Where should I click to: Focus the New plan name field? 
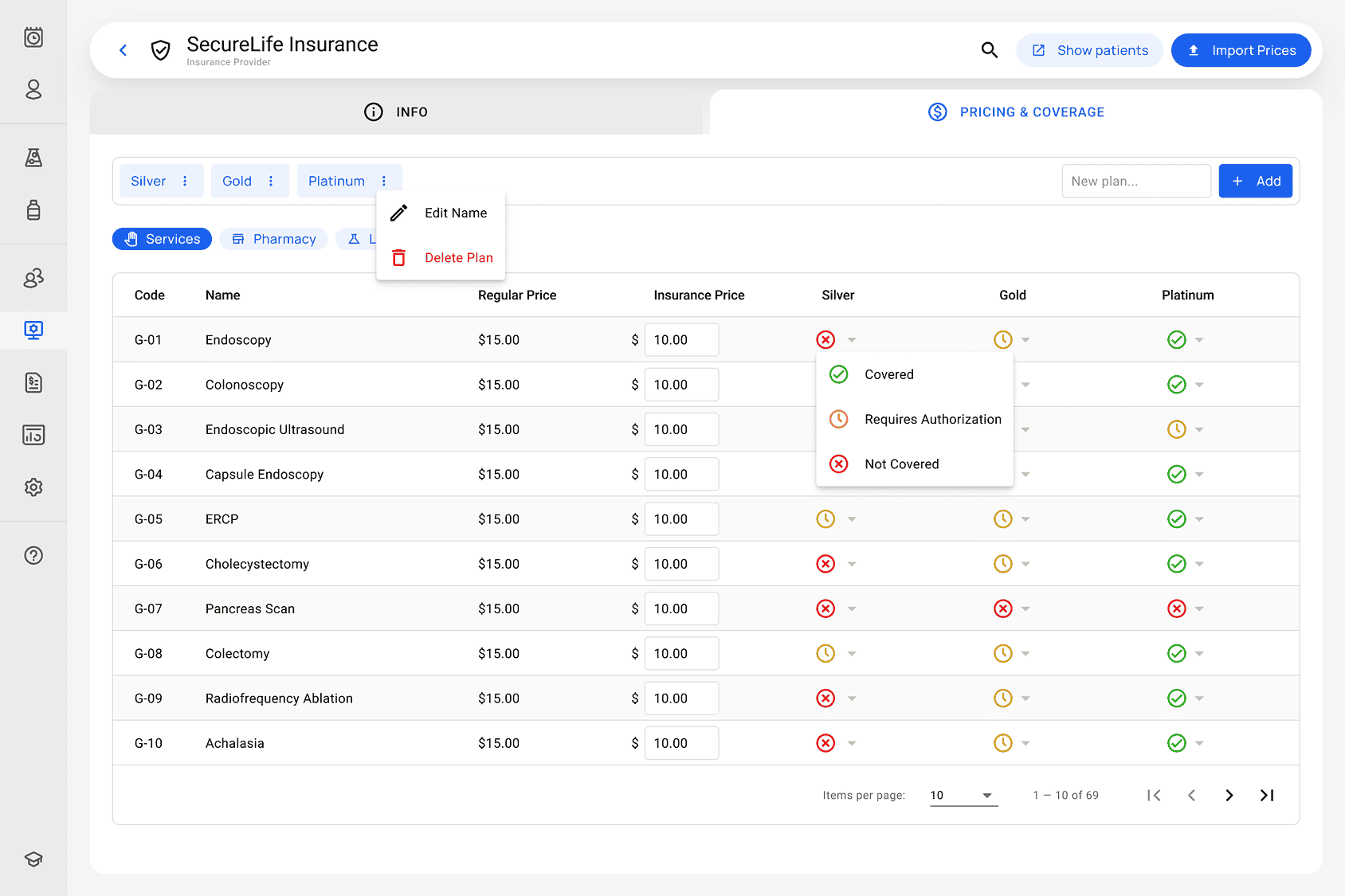[x=1136, y=181]
